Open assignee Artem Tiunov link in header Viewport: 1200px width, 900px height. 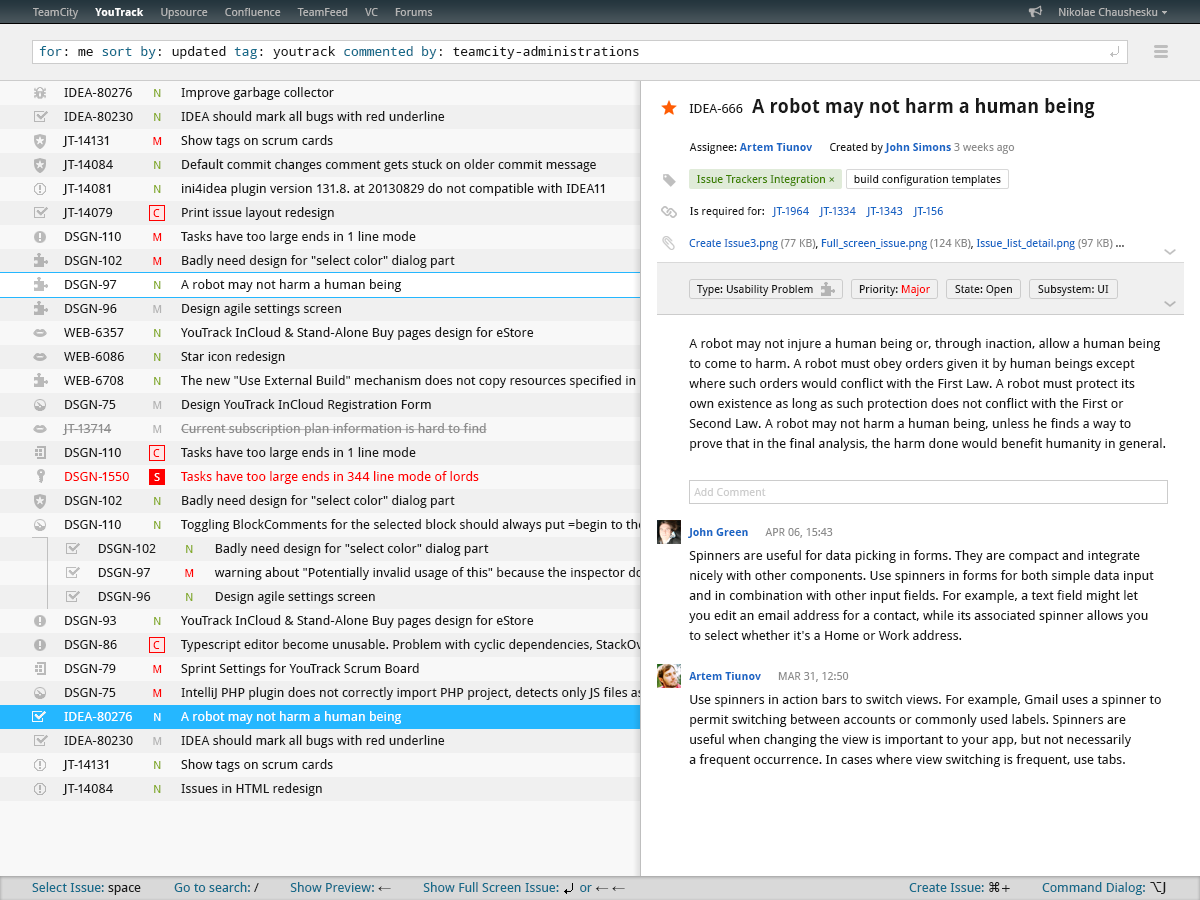pos(776,147)
